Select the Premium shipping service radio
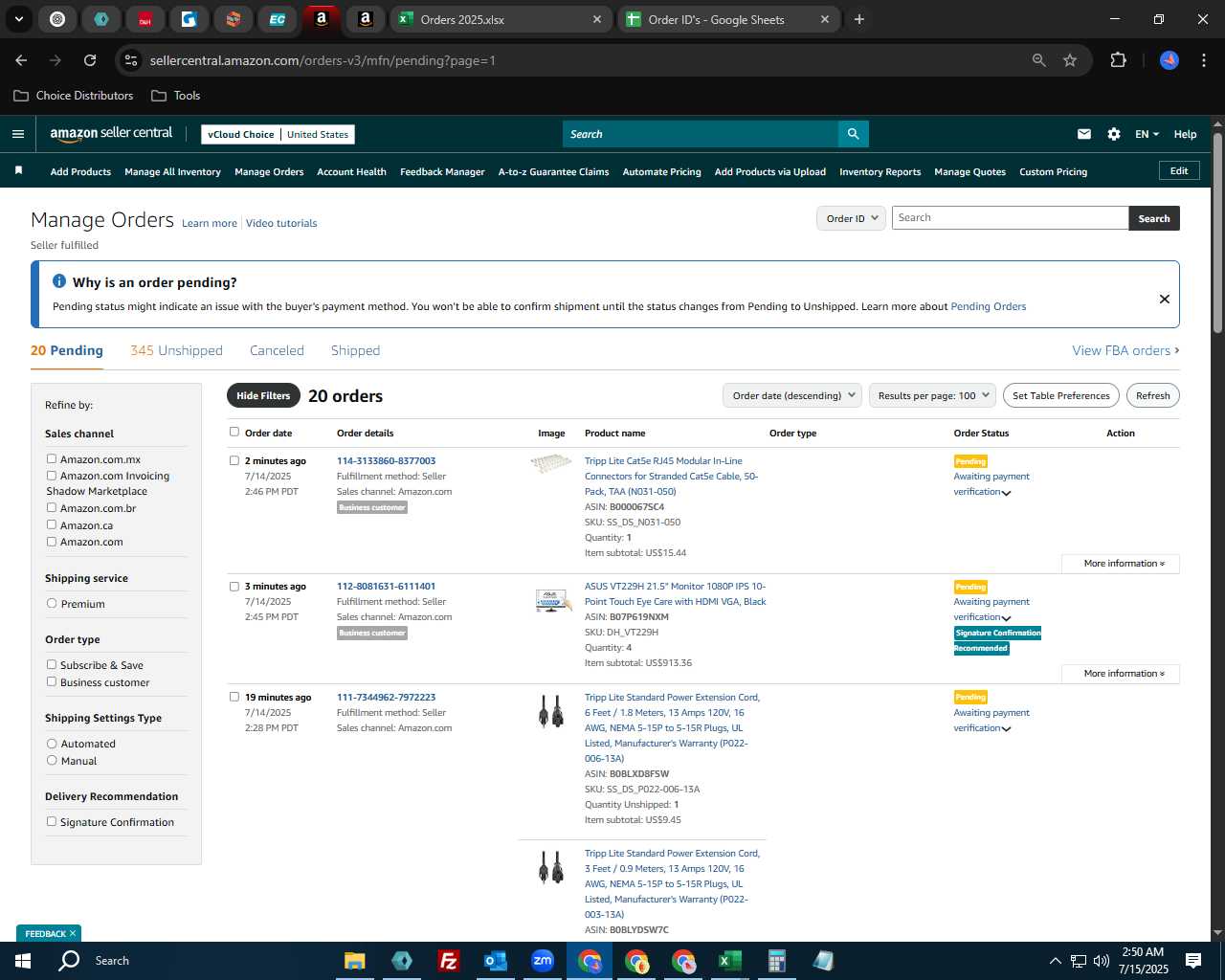The height and width of the screenshot is (980, 1225). click(x=52, y=603)
